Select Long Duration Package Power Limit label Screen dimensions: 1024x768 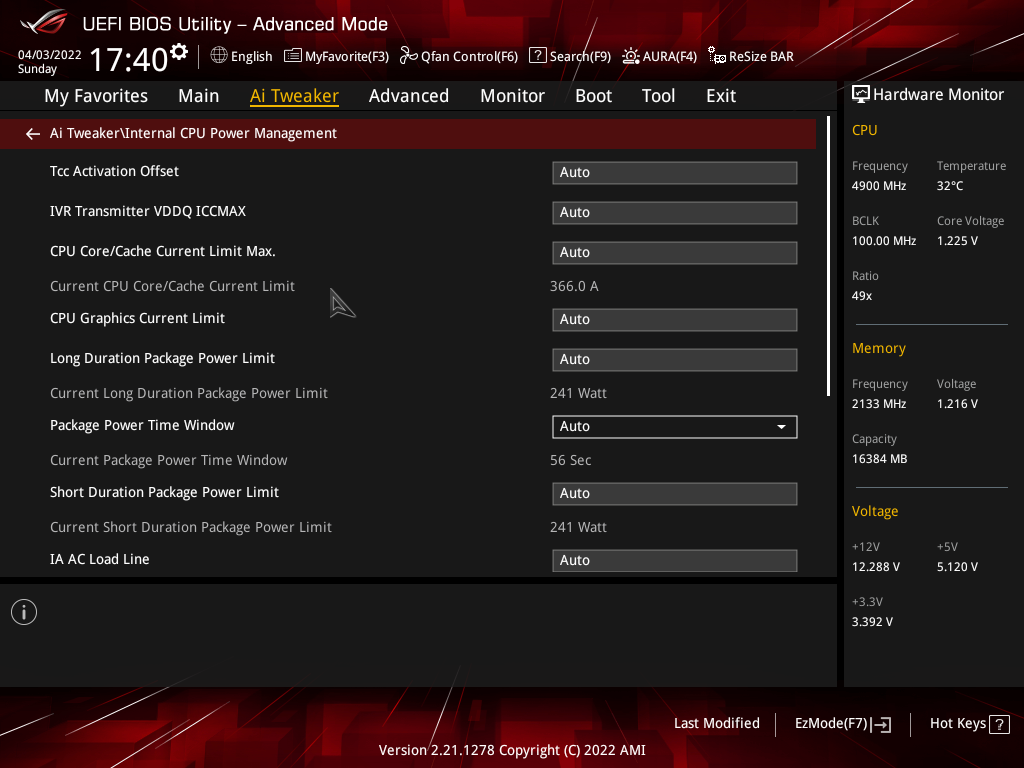[x=163, y=359]
